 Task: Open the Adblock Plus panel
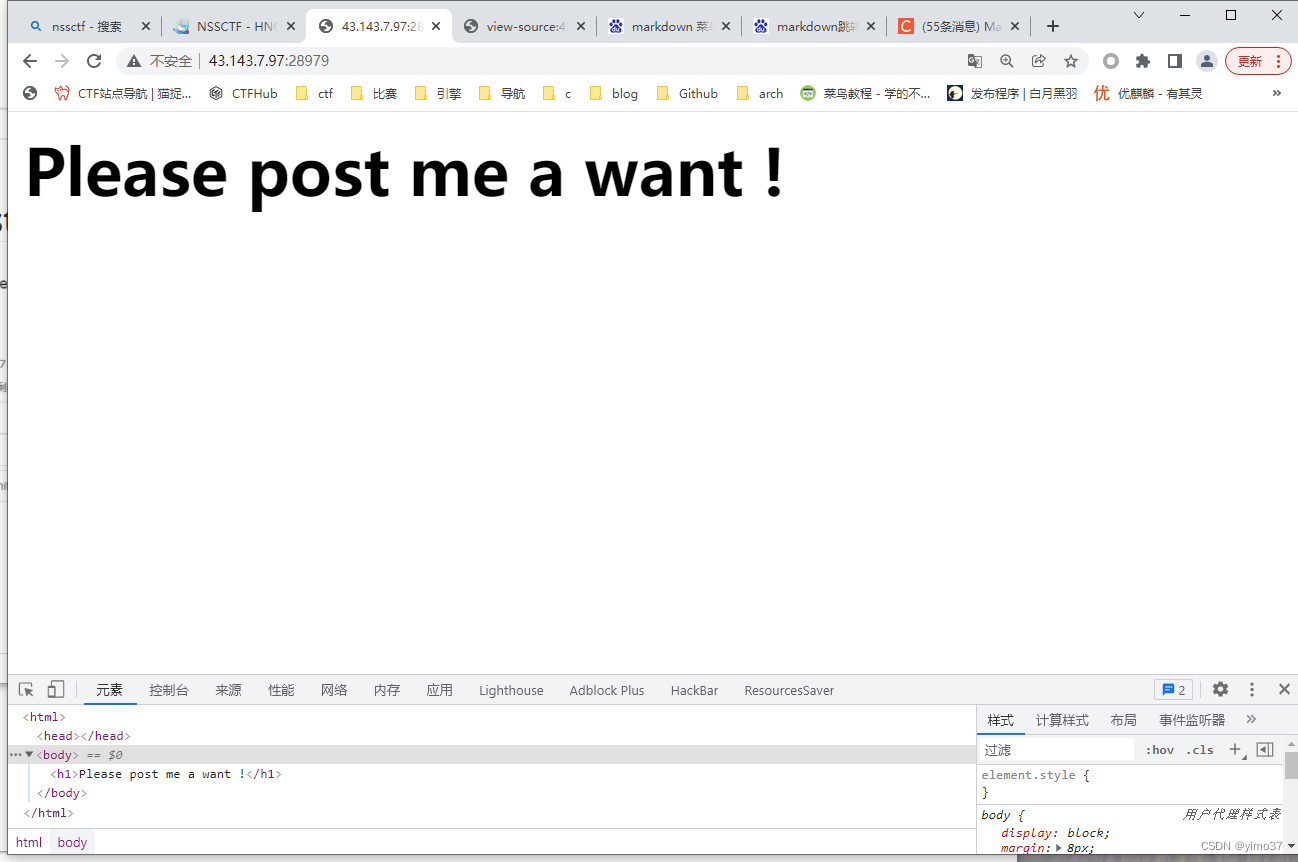(x=607, y=690)
